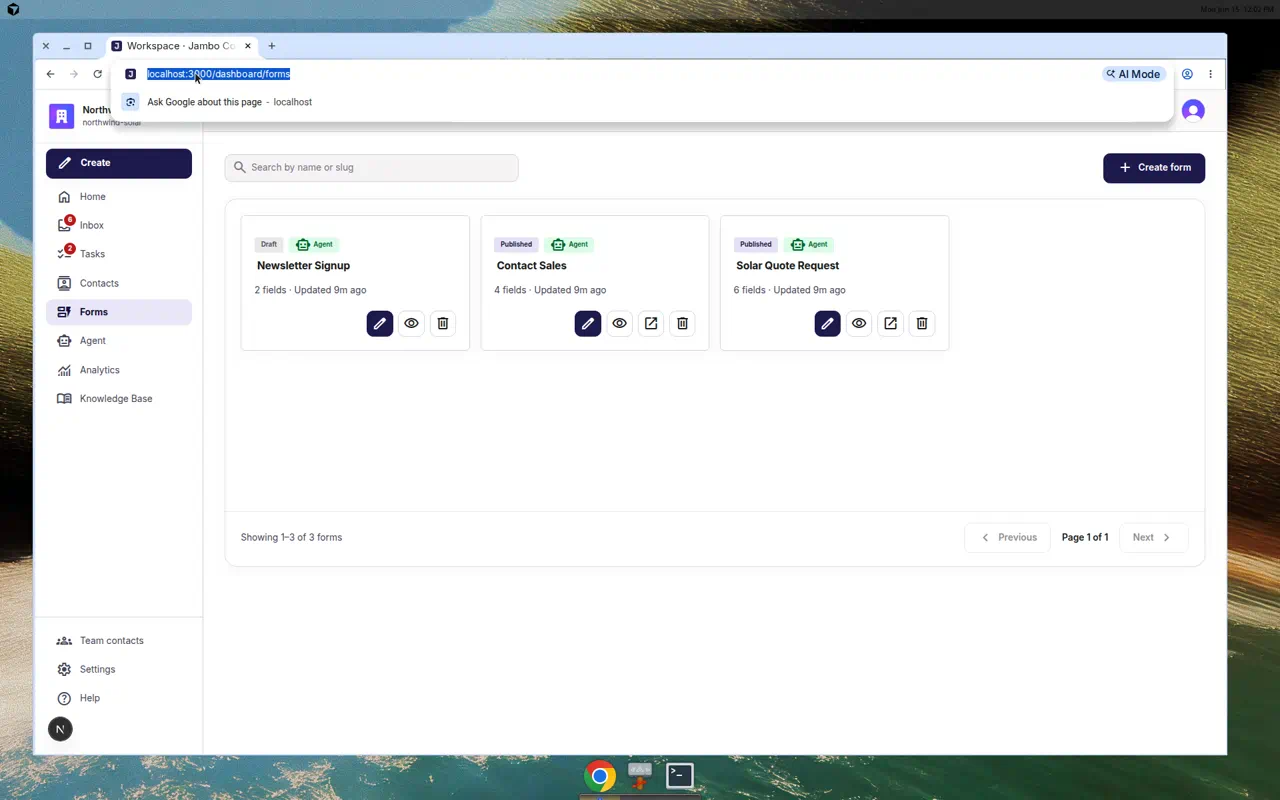Open Contact Sales form in new tab icon
1280x800 pixels.
(651, 323)
